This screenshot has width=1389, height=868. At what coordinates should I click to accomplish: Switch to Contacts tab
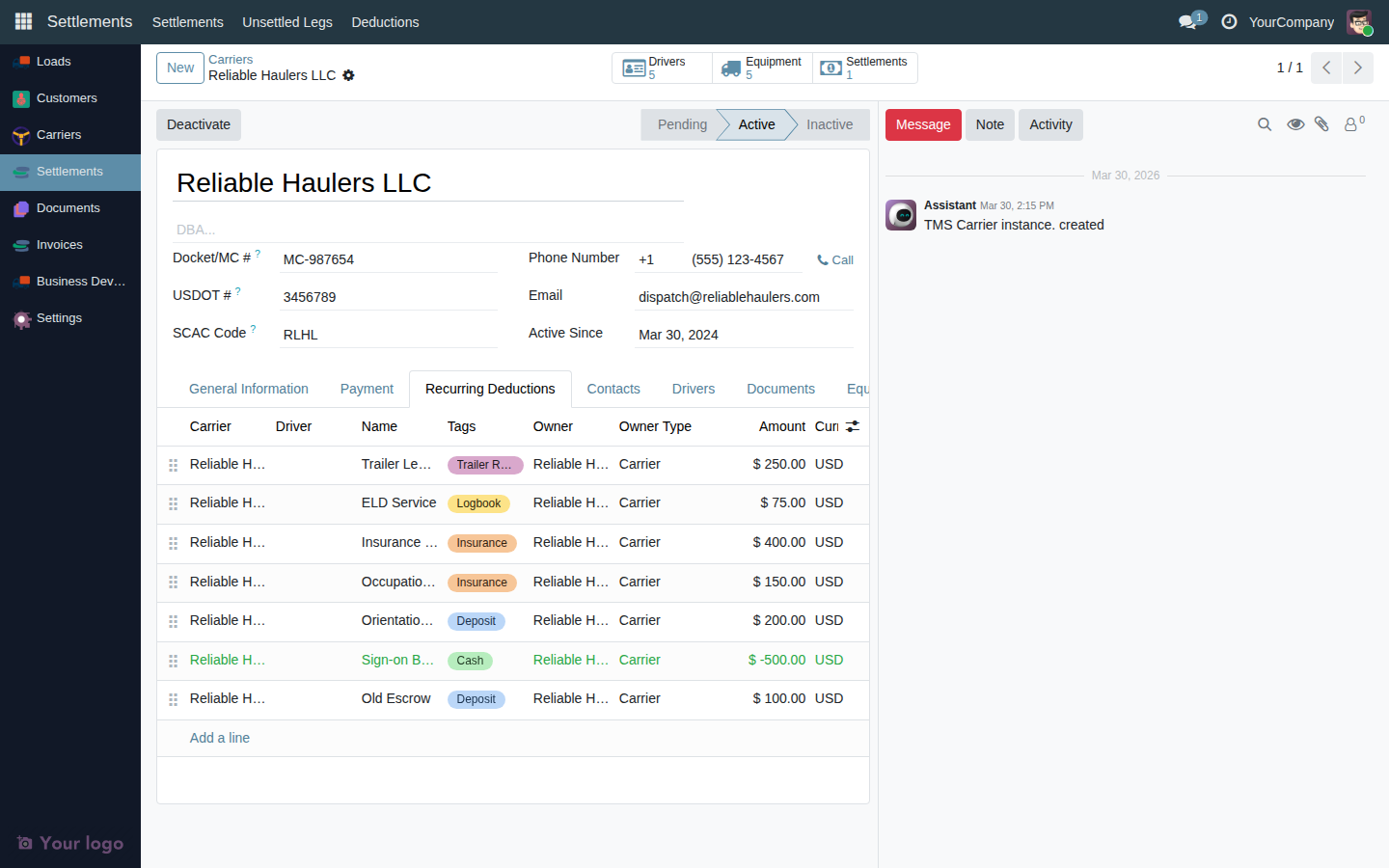[x=613, y=389]
